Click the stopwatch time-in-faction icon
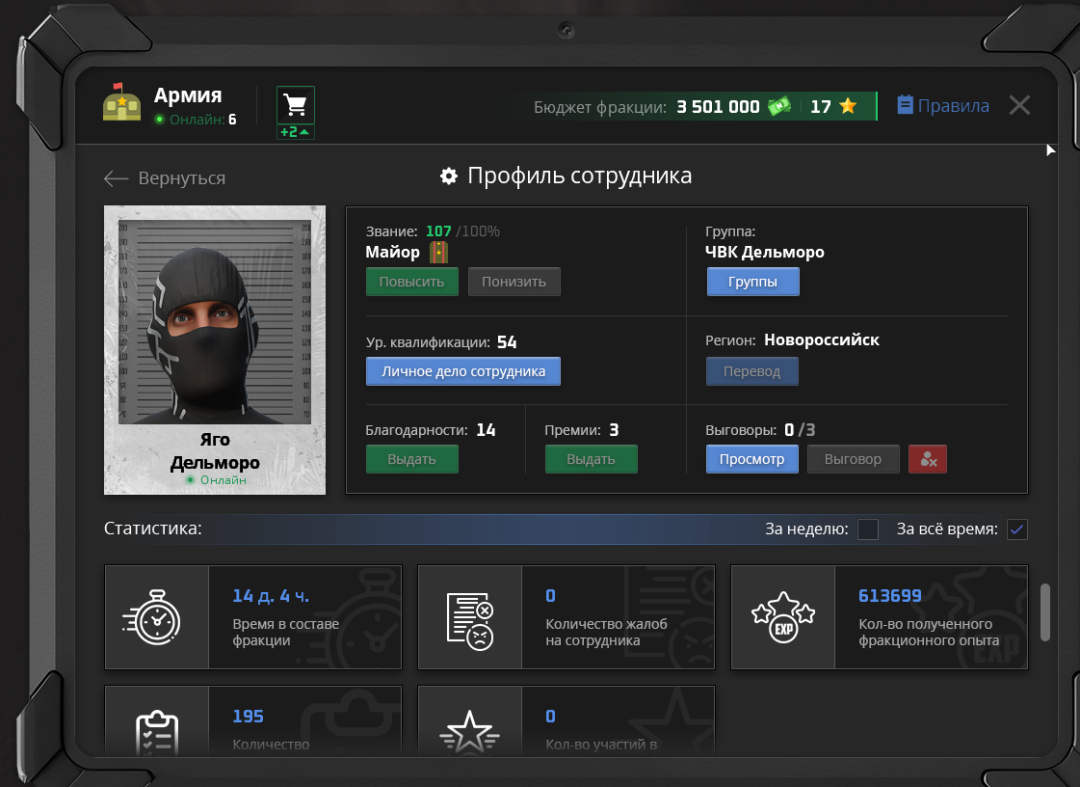This screenshot has height=787, width=1080. tap(156, 617)
